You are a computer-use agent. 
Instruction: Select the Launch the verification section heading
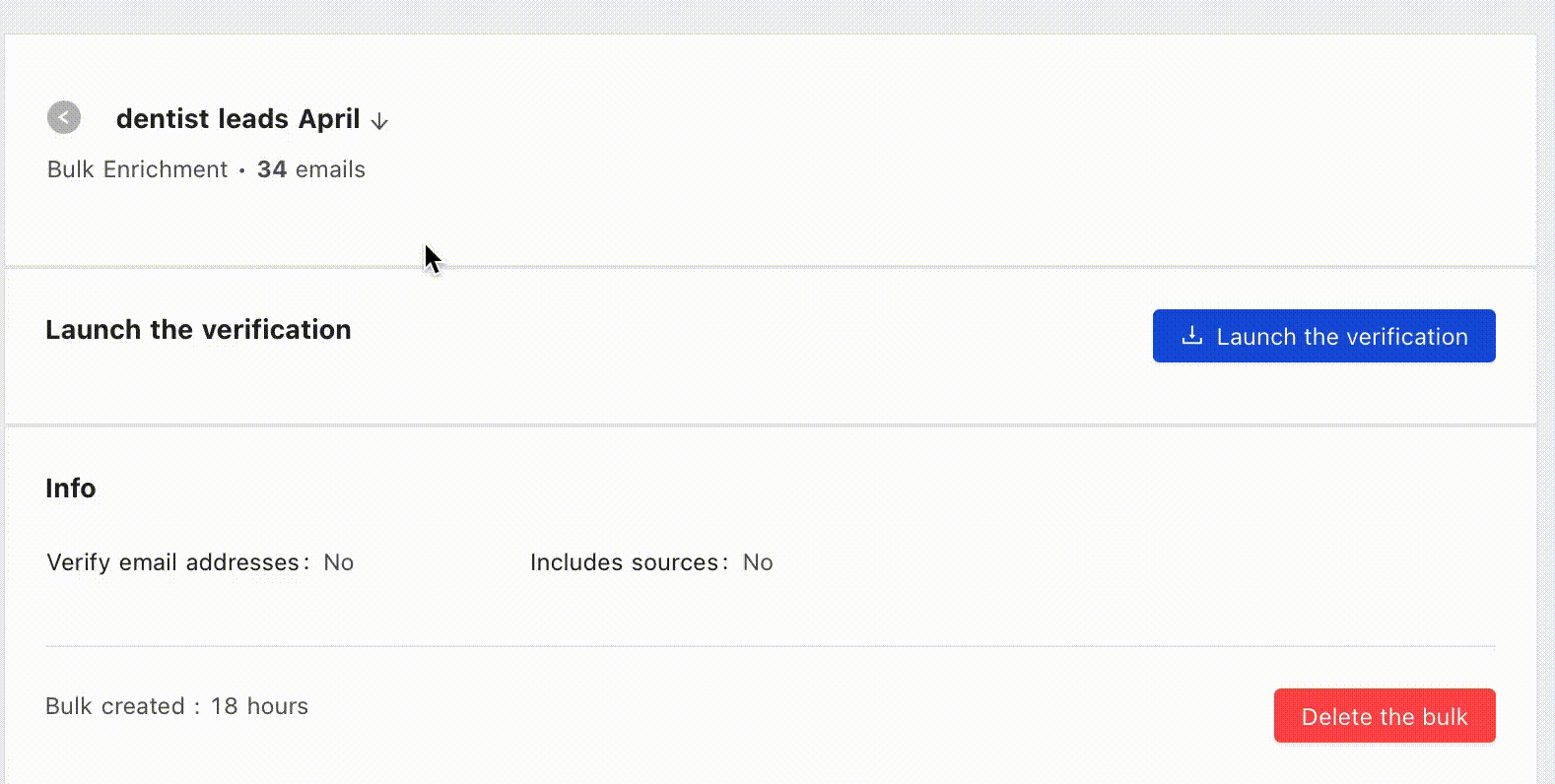pyautogui.click(x=198, y=329)
